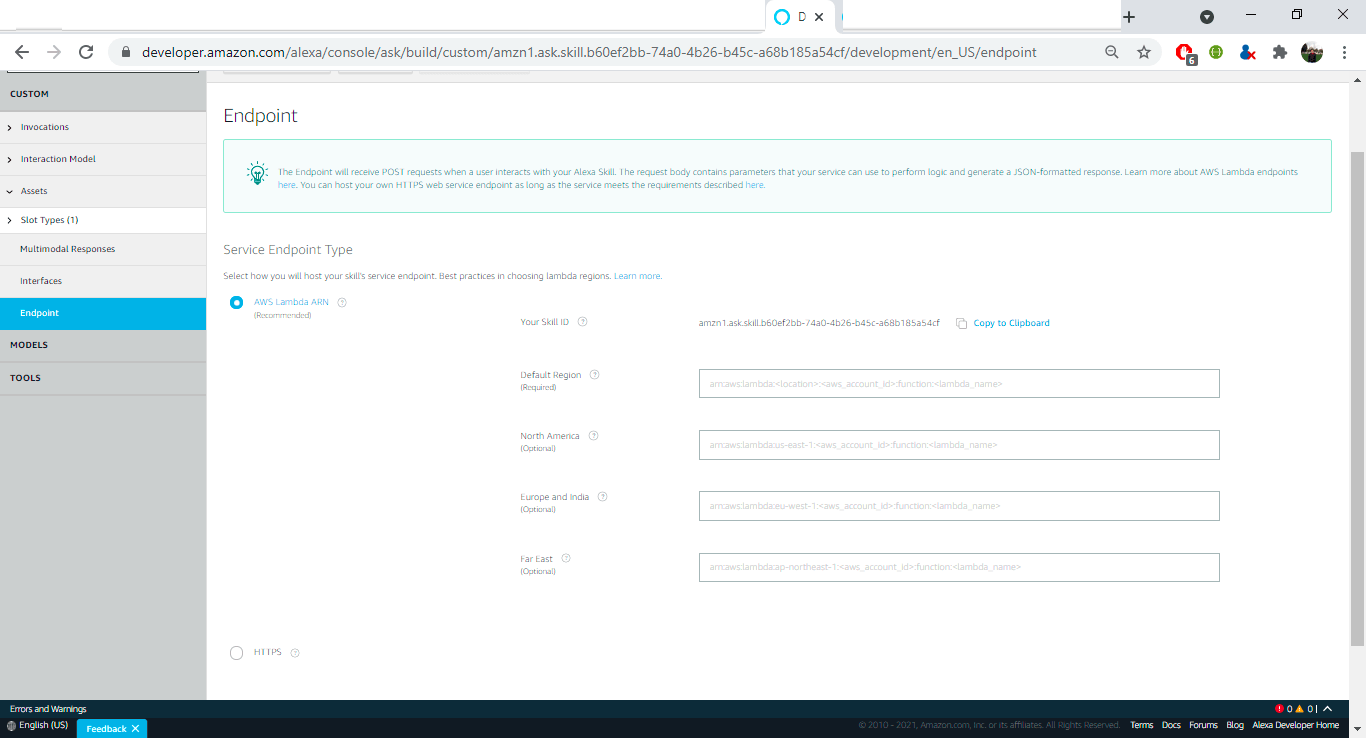Open the Chrome tab search dropdown
Viewport: 1366px width, 738px height.
point(1207,17)
